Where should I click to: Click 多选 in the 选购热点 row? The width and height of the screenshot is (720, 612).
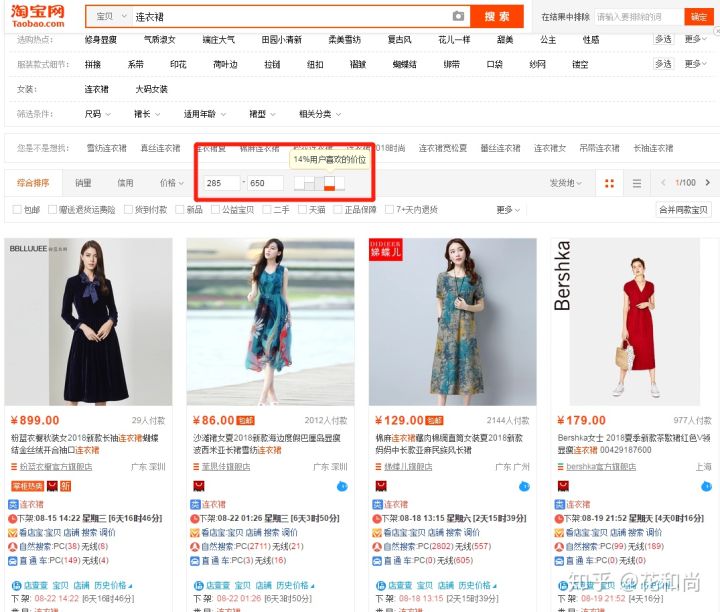click(x=663, y=39)
